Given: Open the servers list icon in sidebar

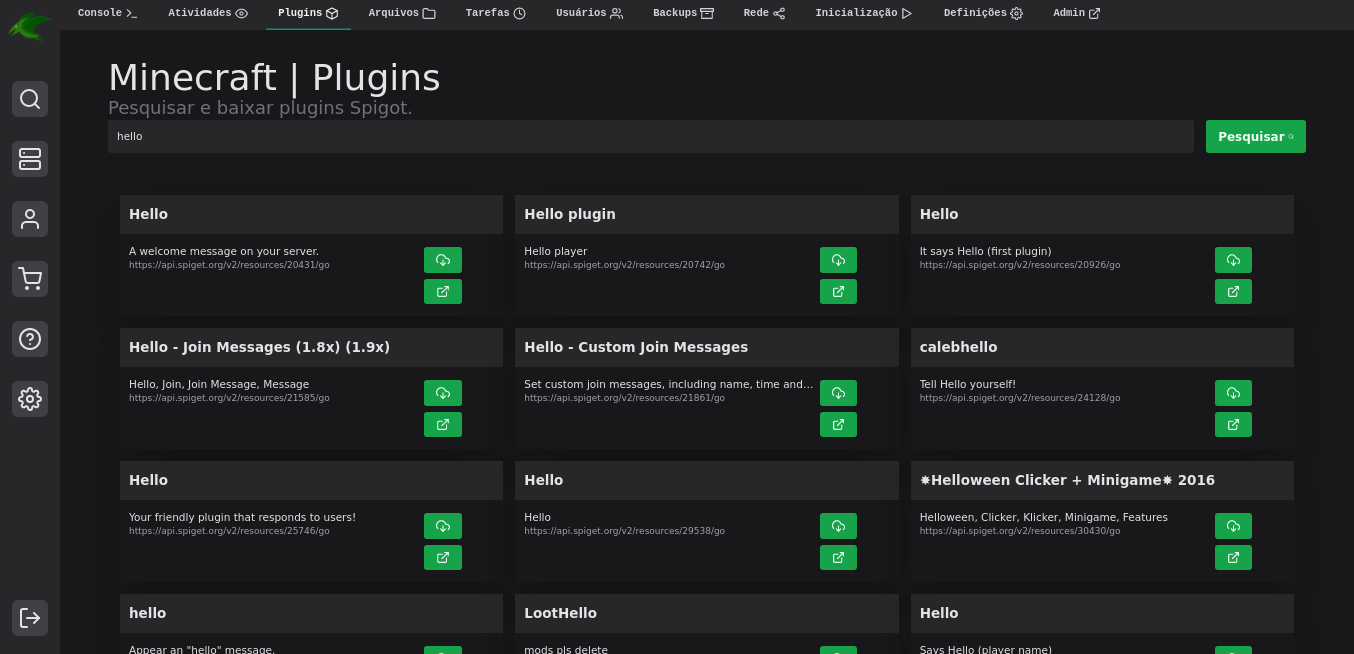Looking at the screenshot, I should tap(30, 159).
